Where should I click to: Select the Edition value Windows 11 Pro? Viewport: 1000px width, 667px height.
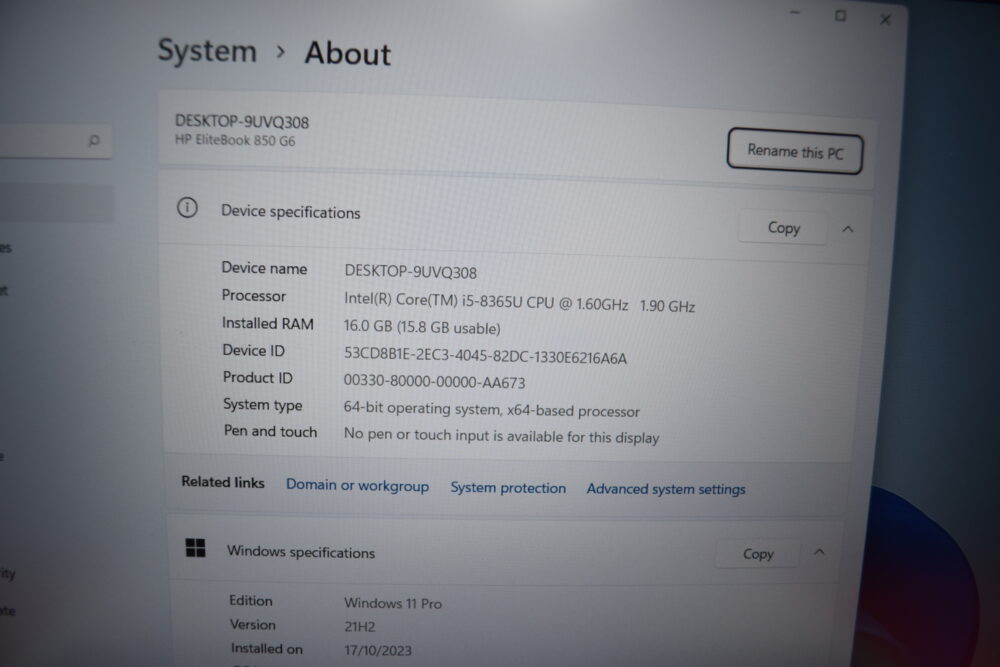[393, 603]
